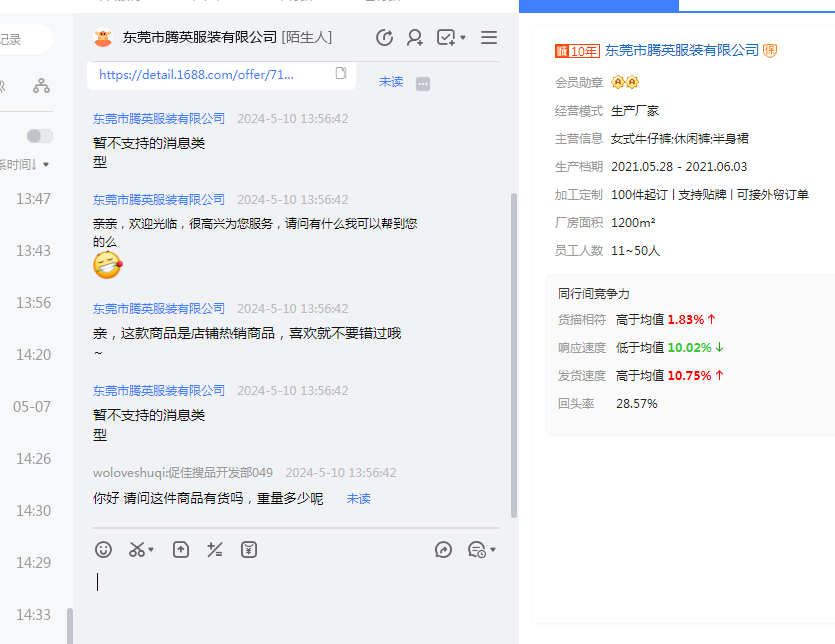Open company name link in right panel
Image resolution: width=835 pixels, height=644 pixels.
point(682,50)
